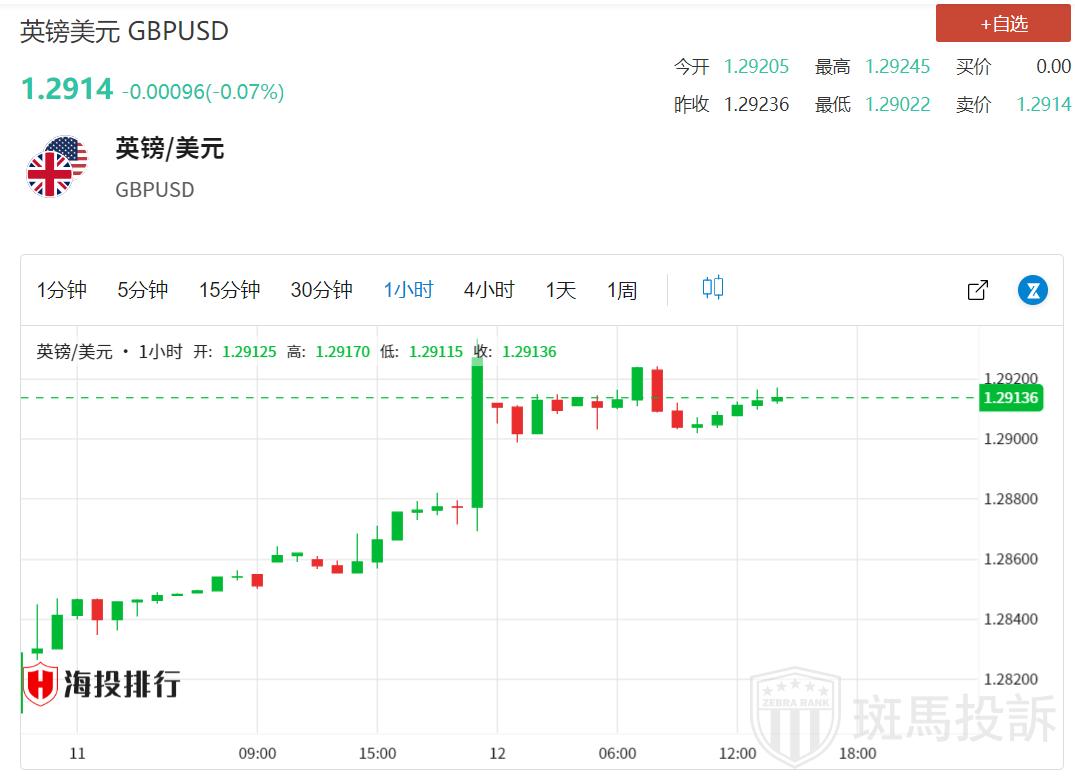The width and height of the screenshot is (1075, 780).
Task: Click the candlestick chart type icon
Action: pyautogui.click(x=712, y=289)
